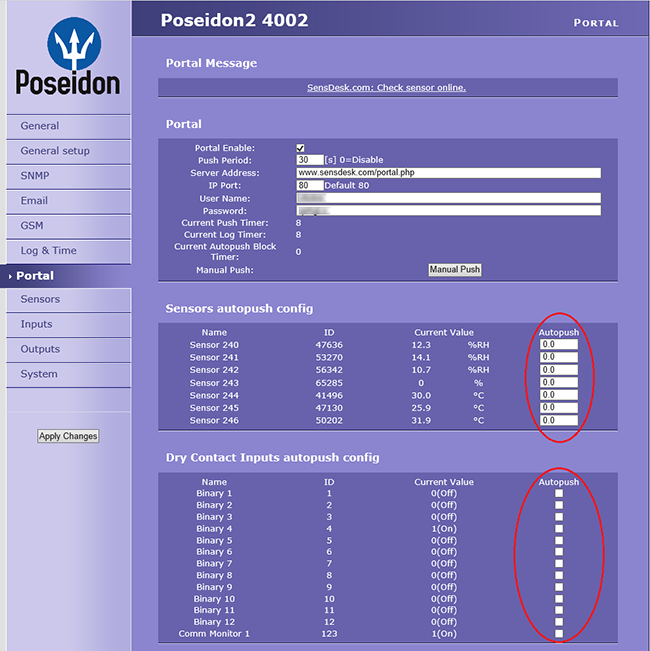Click the Sensor 240 autopush value field
The width and height of the screenshot is (650, 651).
point(559,345)
